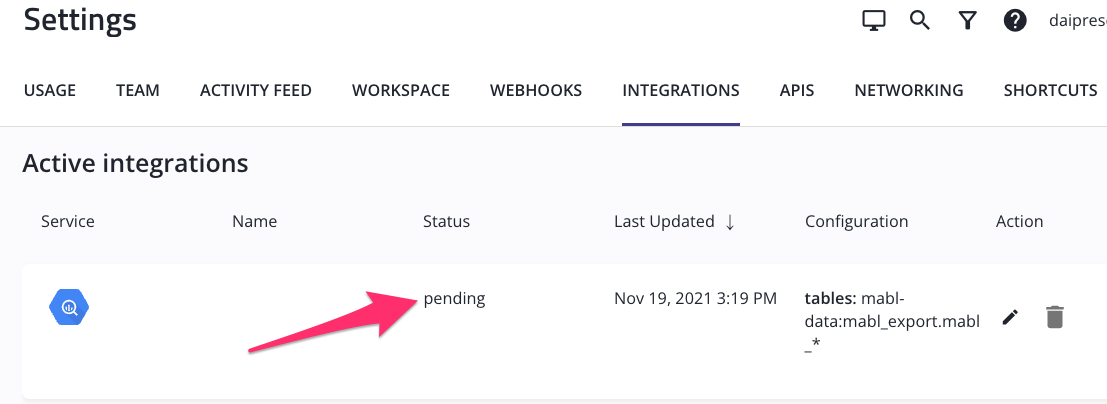
Task: Switch to the APIs tab
Action: (797, 90)
